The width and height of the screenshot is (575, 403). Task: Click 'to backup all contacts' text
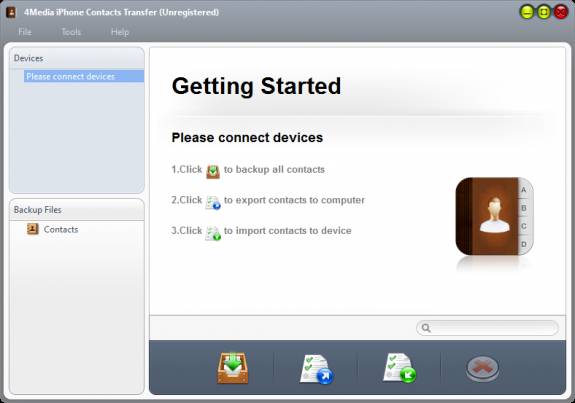(274, 169)
